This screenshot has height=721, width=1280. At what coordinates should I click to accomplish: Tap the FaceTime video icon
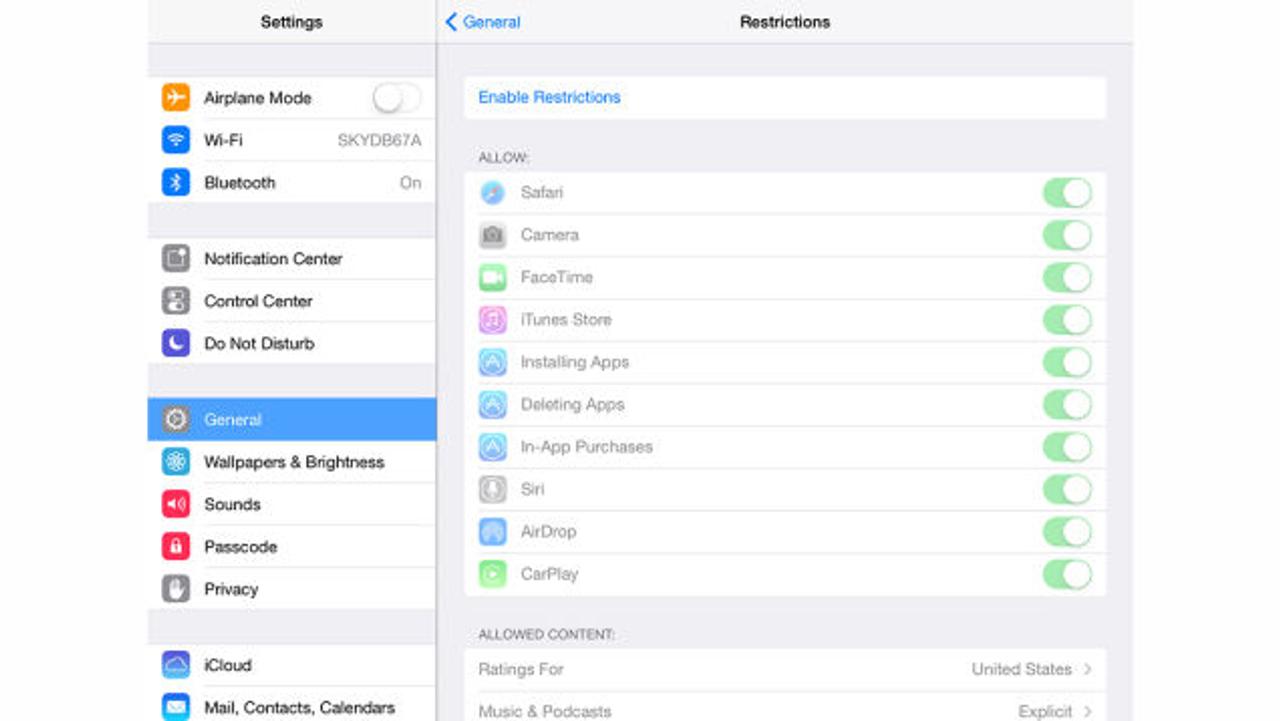492,277
